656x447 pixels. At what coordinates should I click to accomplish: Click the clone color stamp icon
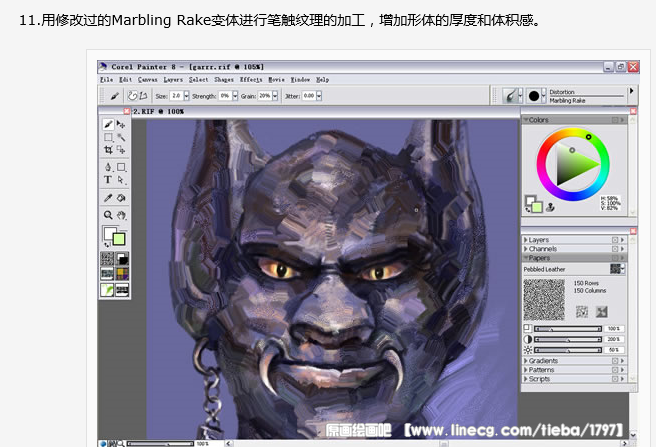click(551, 206)
